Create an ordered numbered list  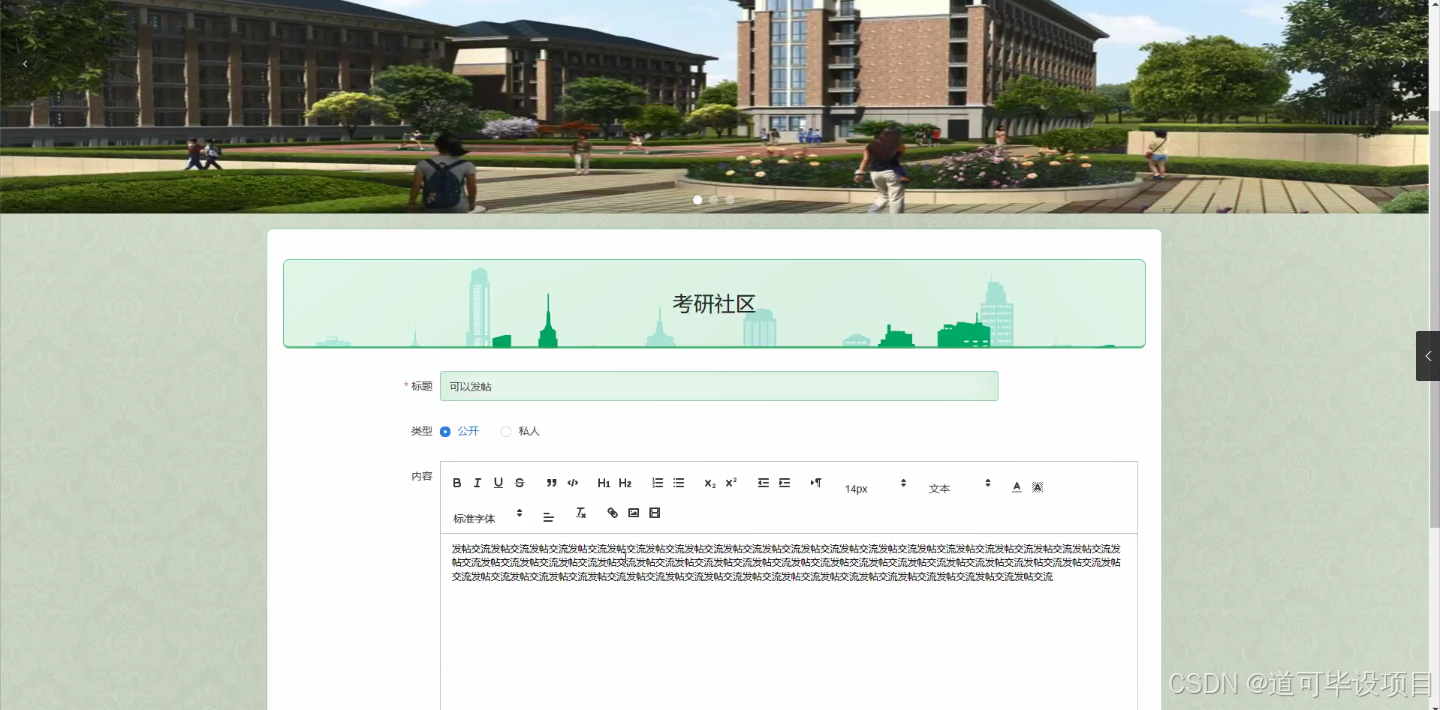657,483
